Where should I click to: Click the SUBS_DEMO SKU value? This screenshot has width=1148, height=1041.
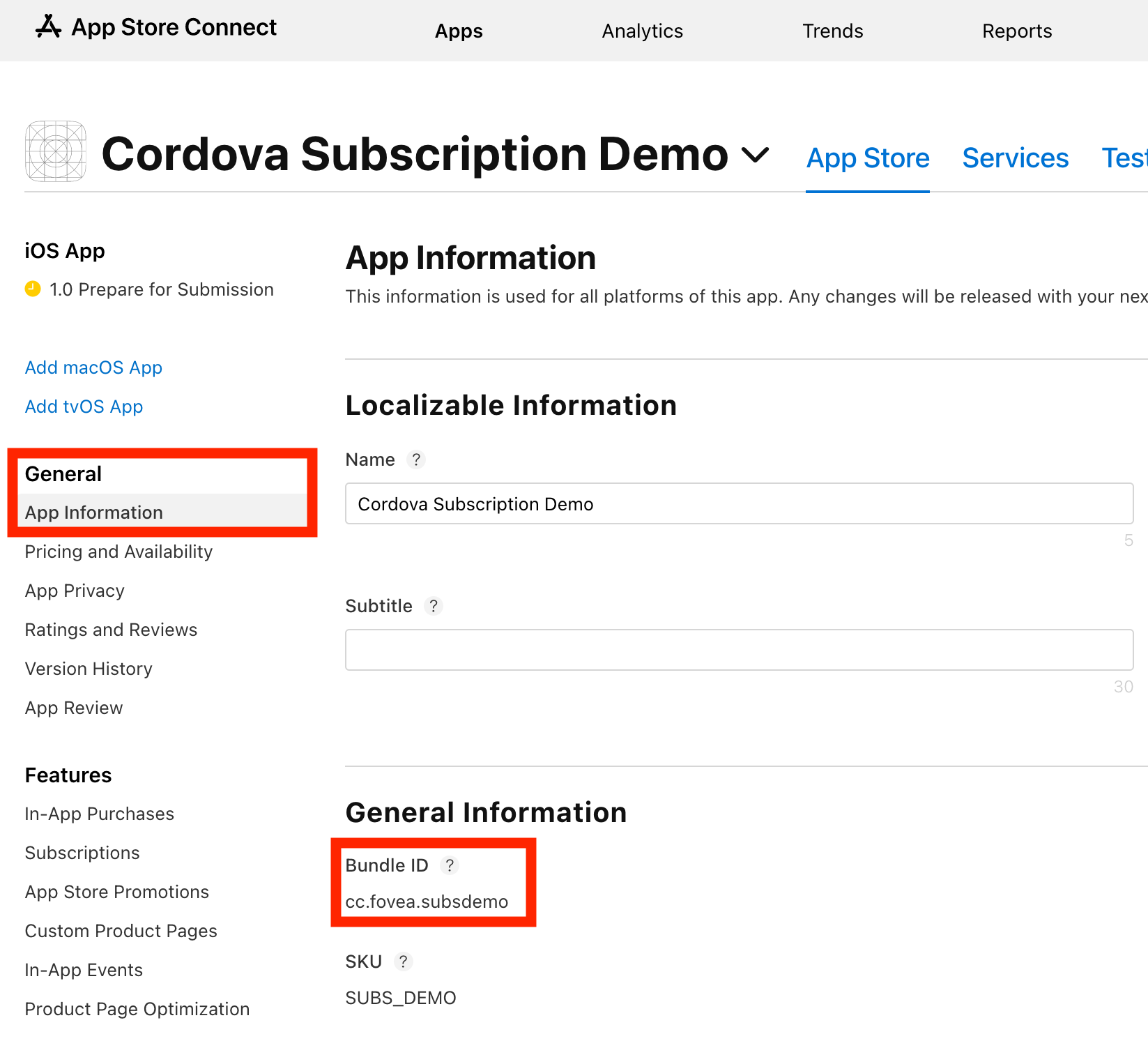click(401, 998)
